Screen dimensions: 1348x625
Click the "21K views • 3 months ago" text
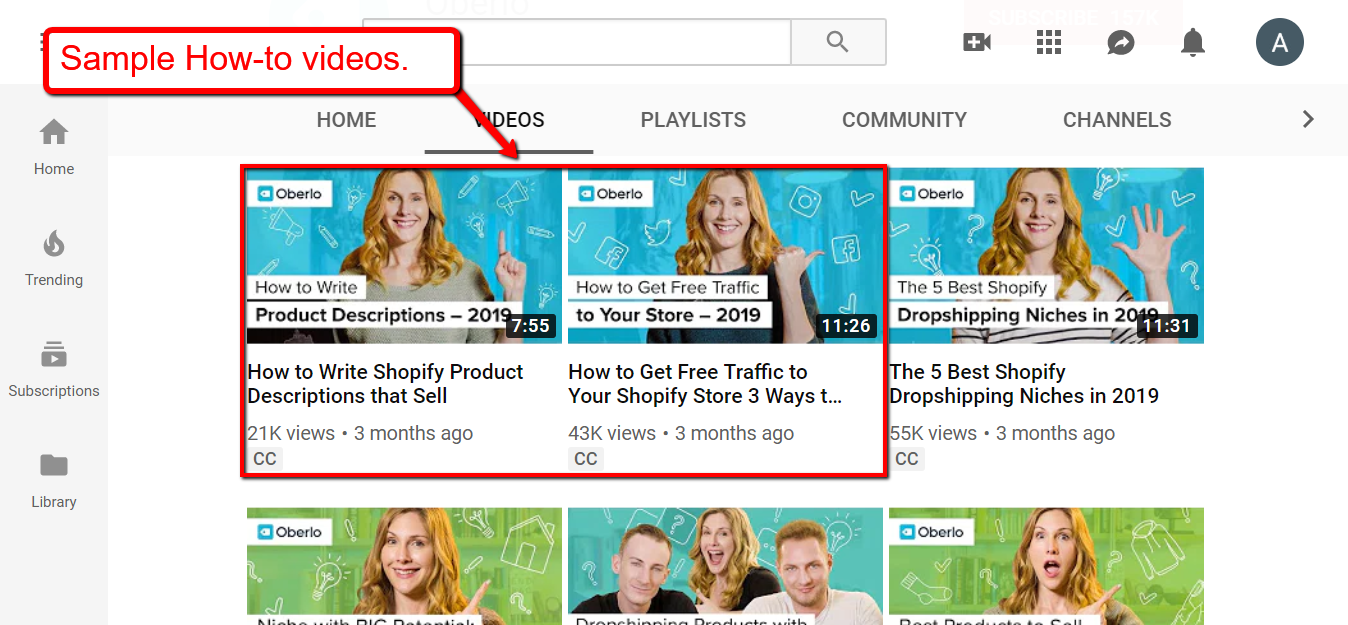360,433
